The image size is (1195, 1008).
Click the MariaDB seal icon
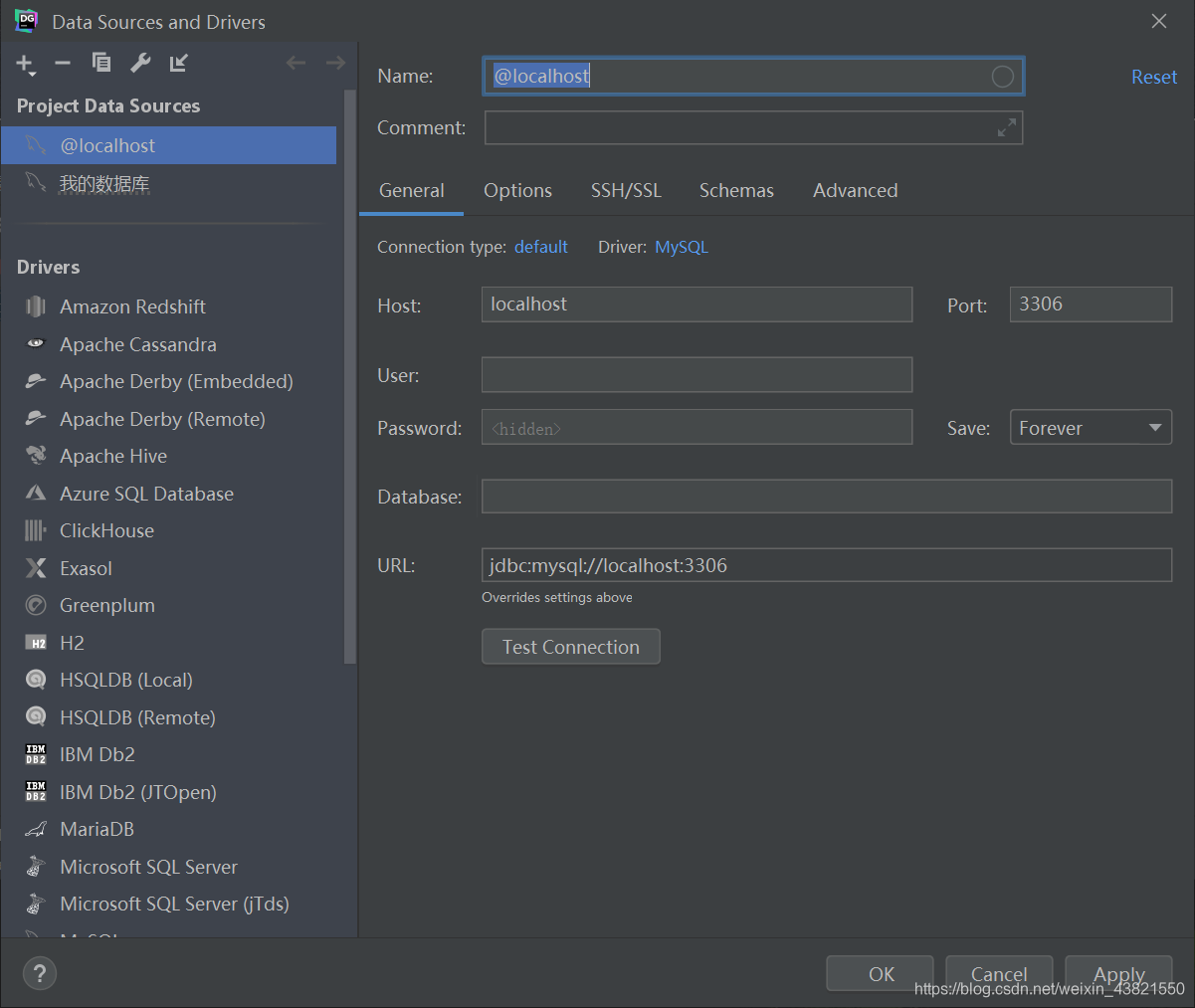36,829
